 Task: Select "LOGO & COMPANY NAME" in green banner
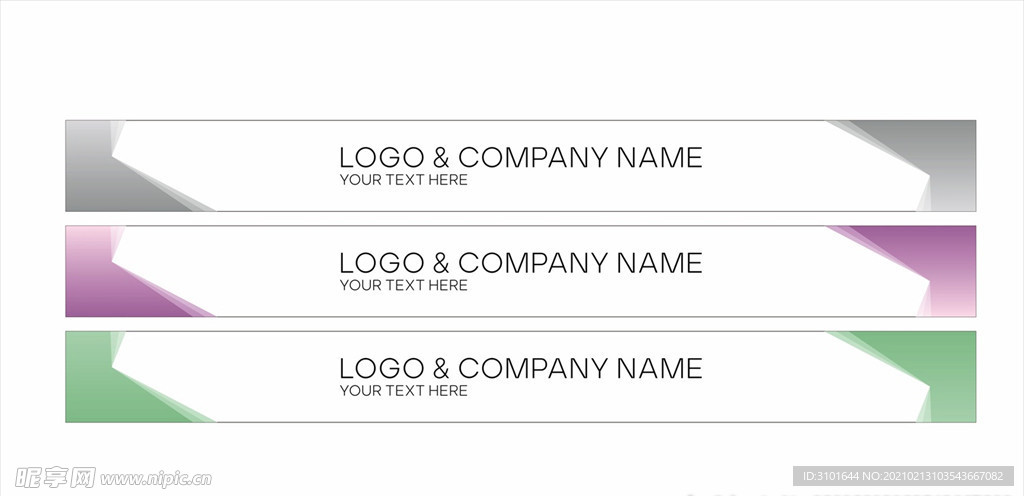pos(520,369)
